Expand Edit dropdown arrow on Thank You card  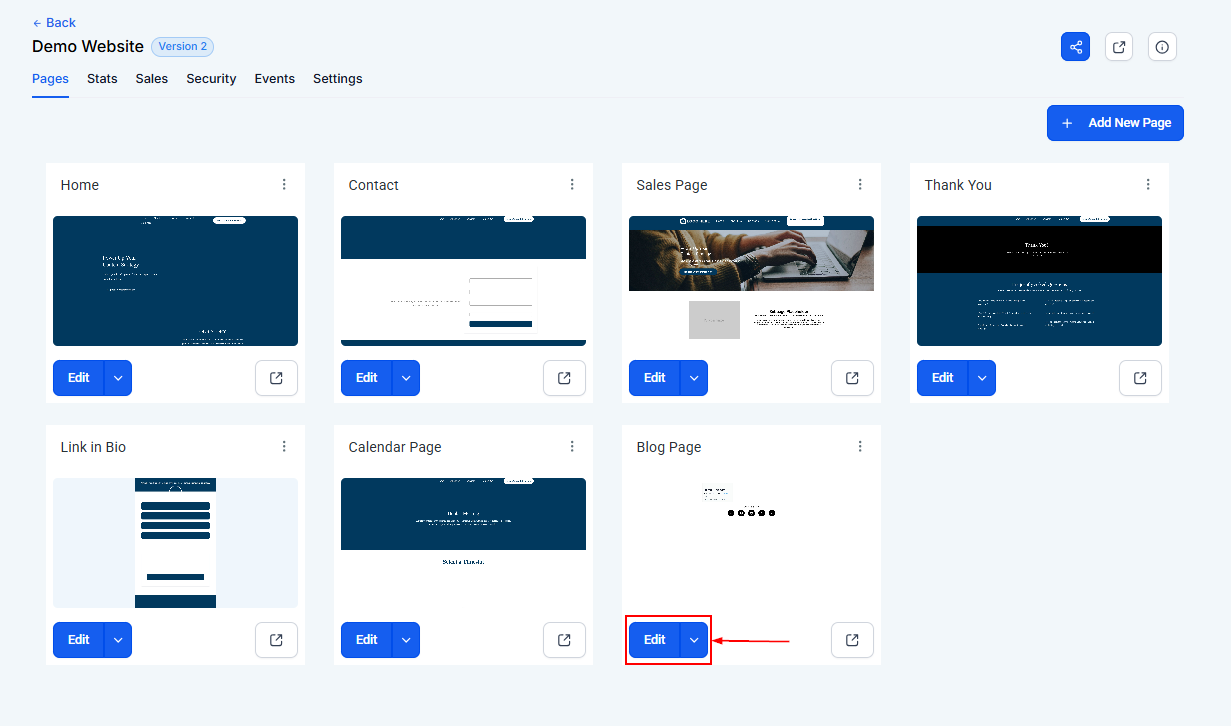[982, 378]
